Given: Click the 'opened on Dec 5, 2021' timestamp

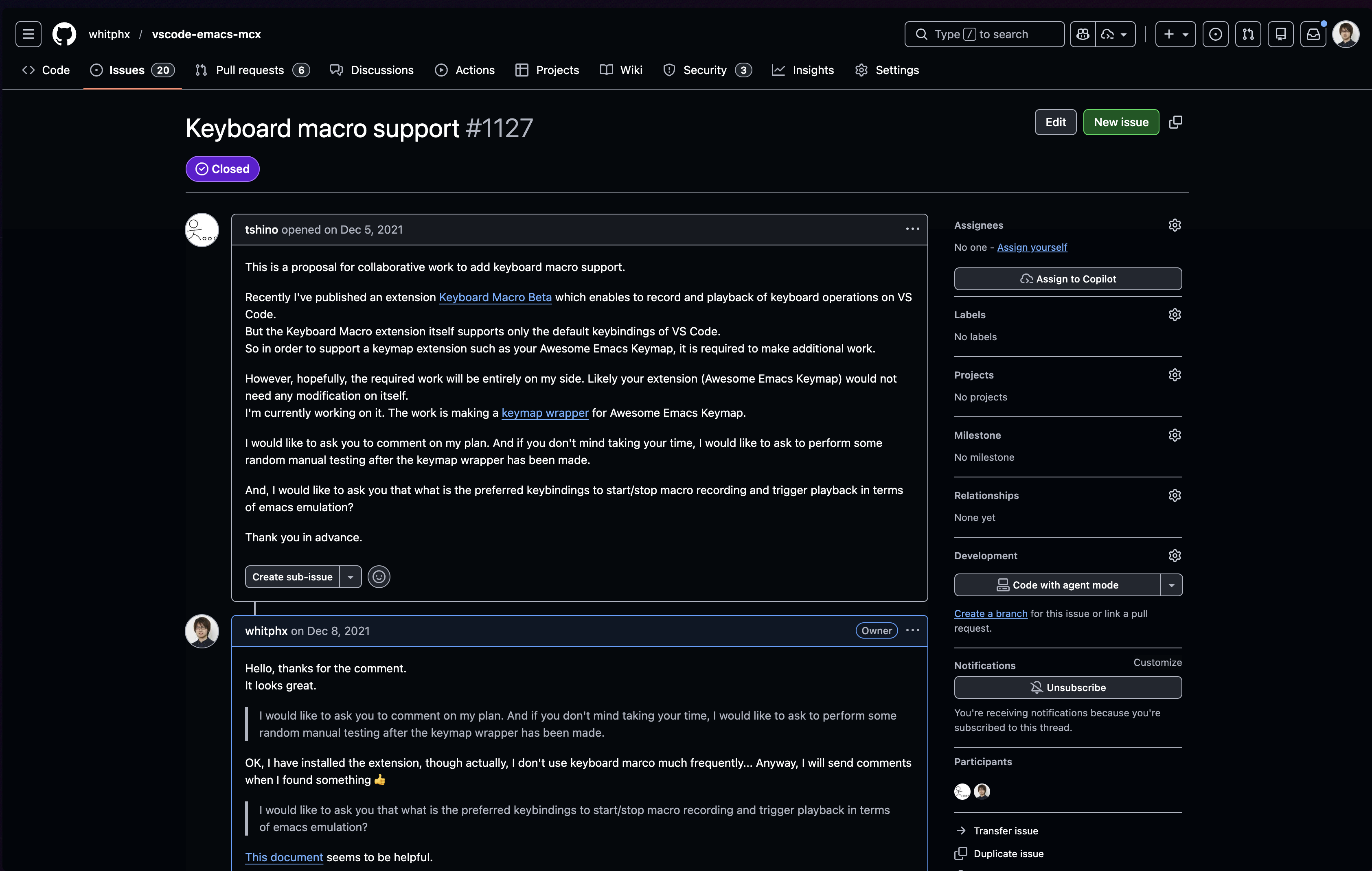Looking at the screenshot, I should 342,230.
